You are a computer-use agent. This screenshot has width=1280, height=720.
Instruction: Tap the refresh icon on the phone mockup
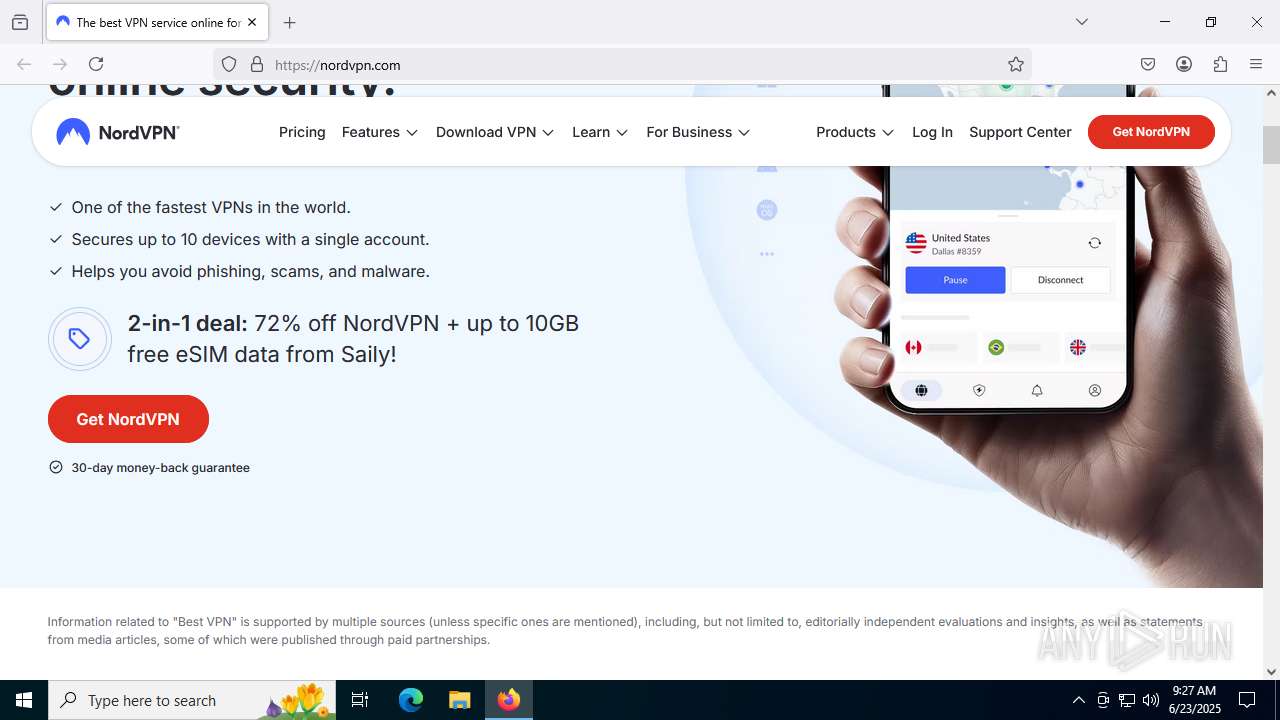(x=1095, y=243)
